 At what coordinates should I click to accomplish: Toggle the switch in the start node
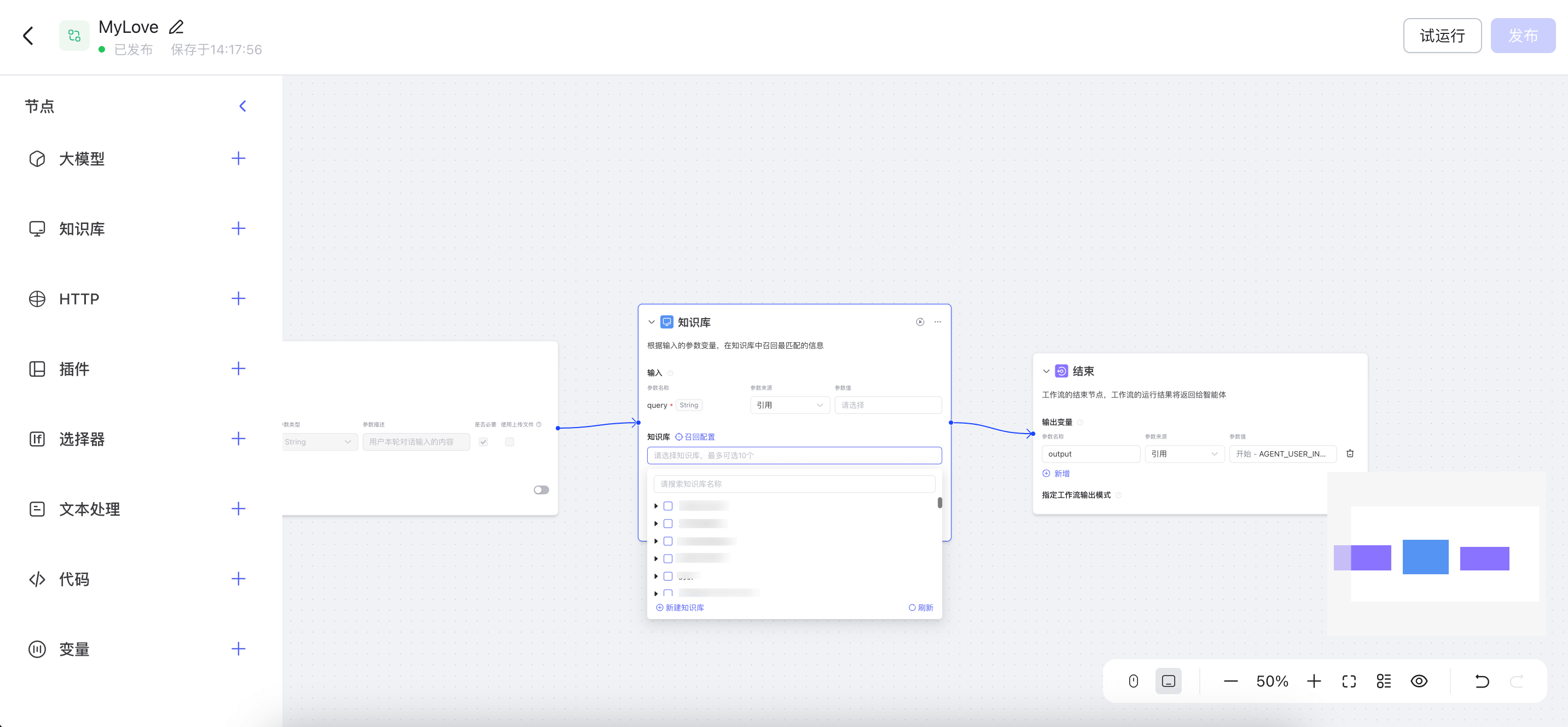click(541, 490)
